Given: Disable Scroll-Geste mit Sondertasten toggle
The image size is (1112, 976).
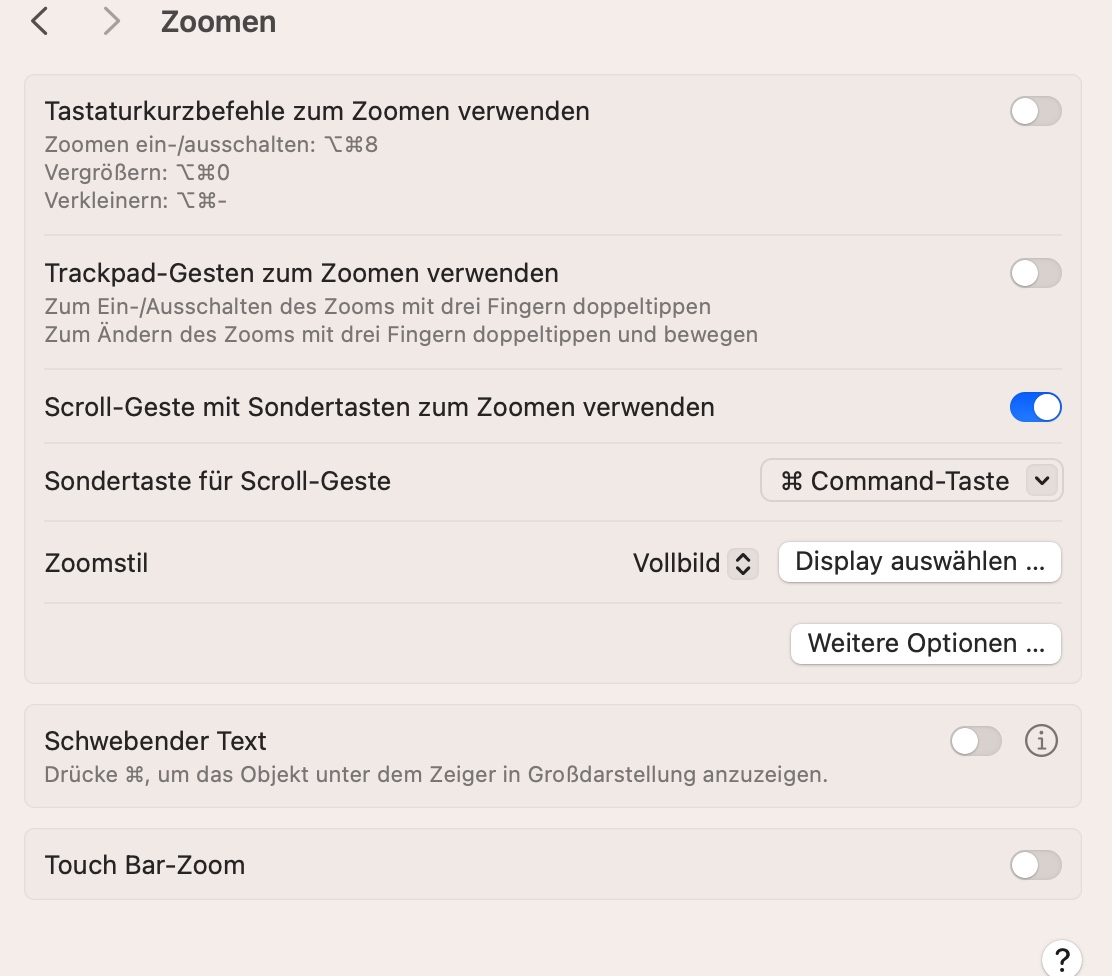Looking at the screenshot, I should point(1035,407).
